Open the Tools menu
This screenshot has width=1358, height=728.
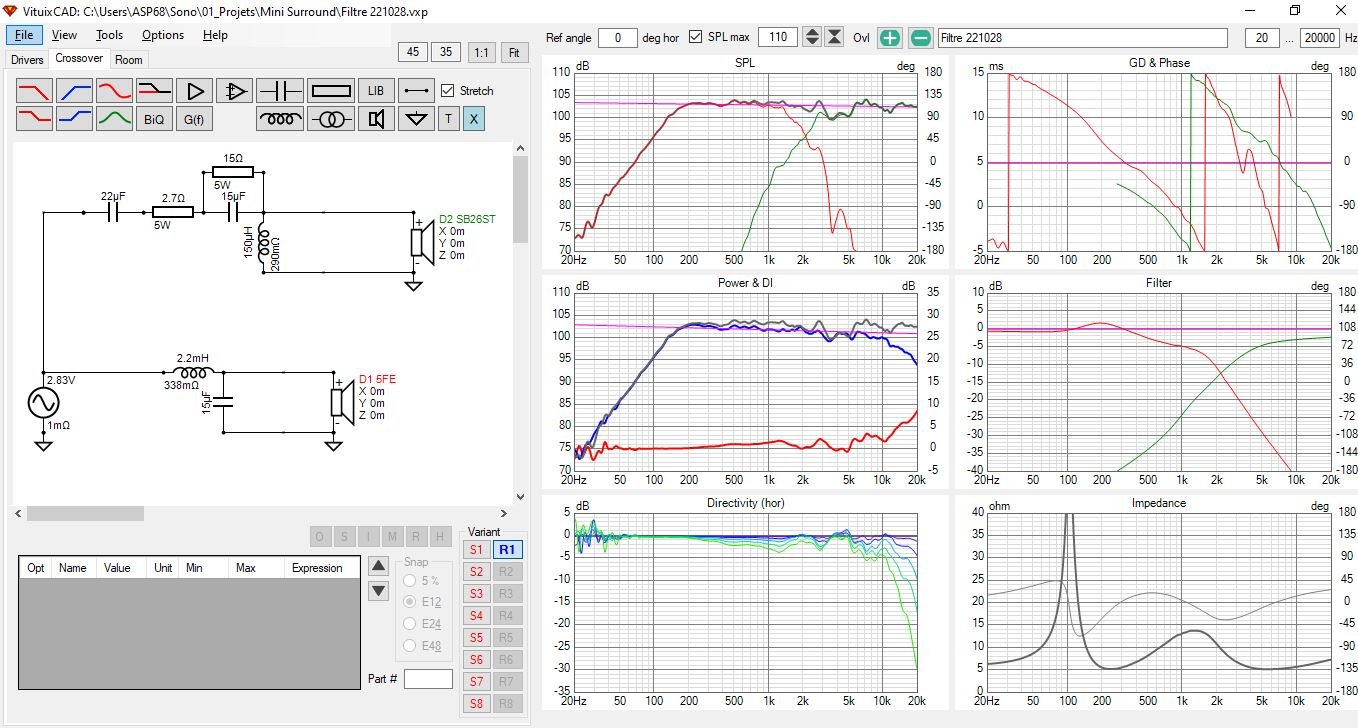point(109,35)
